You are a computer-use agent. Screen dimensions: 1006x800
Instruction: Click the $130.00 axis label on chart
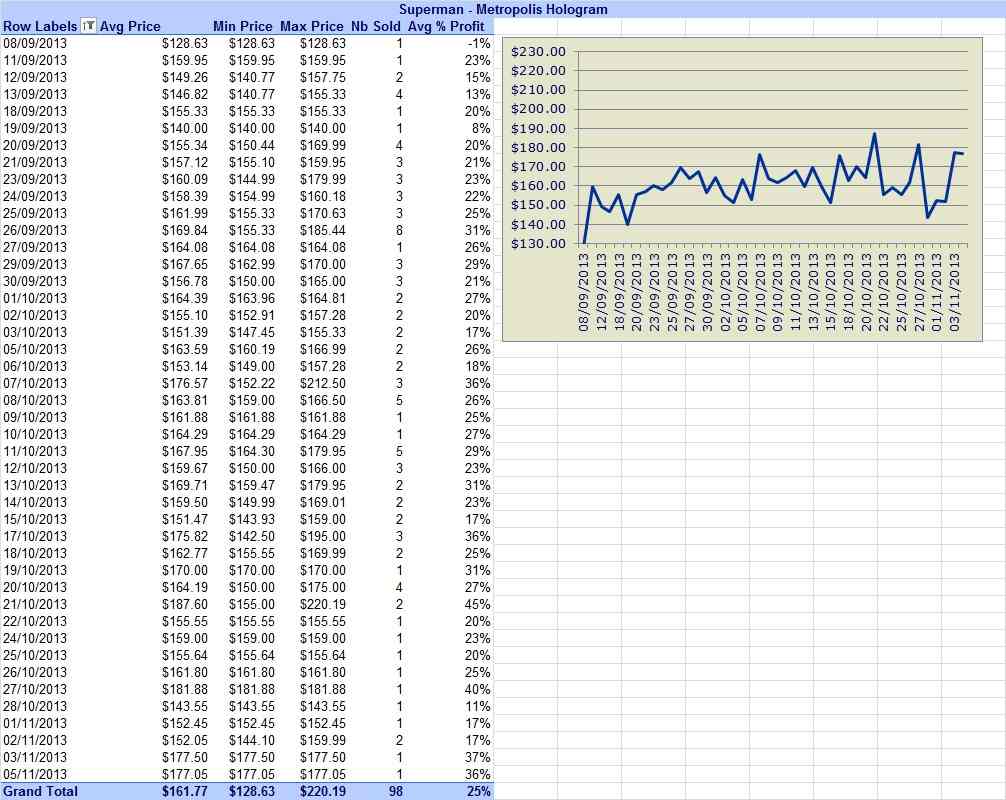coord(538,244)
